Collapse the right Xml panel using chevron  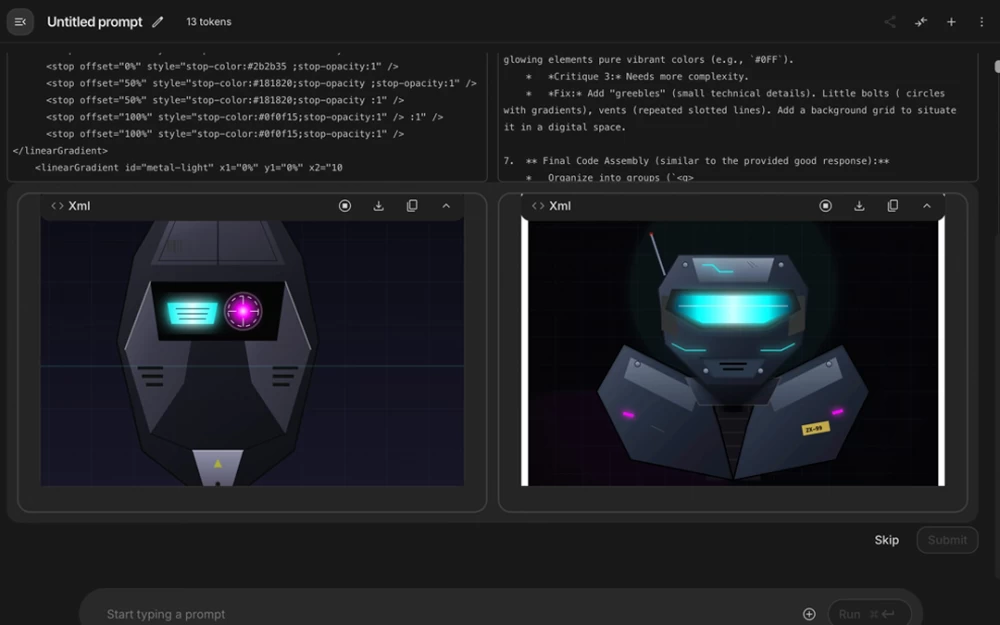927,206
